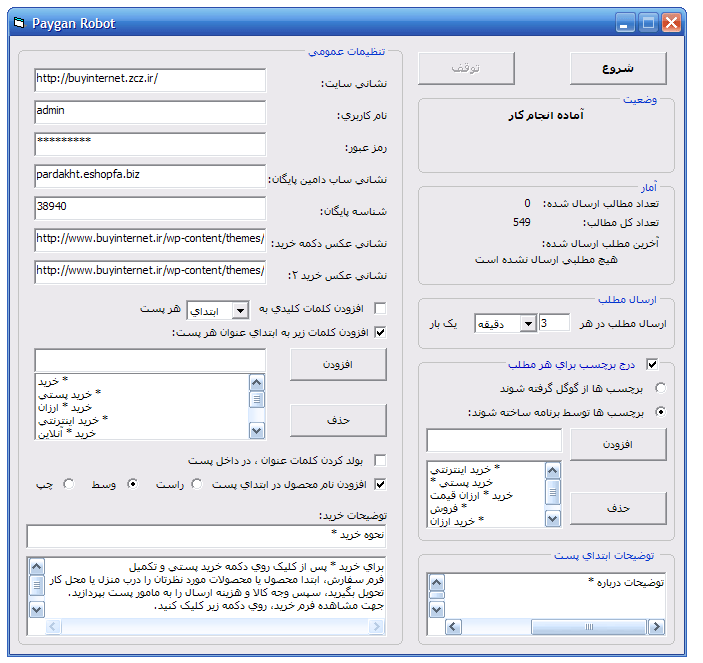The height and width of the screenshot is (663, 703).
Task: Select برچسب ها توسط برنامه ساخته شوند radio
Action: 660,412
